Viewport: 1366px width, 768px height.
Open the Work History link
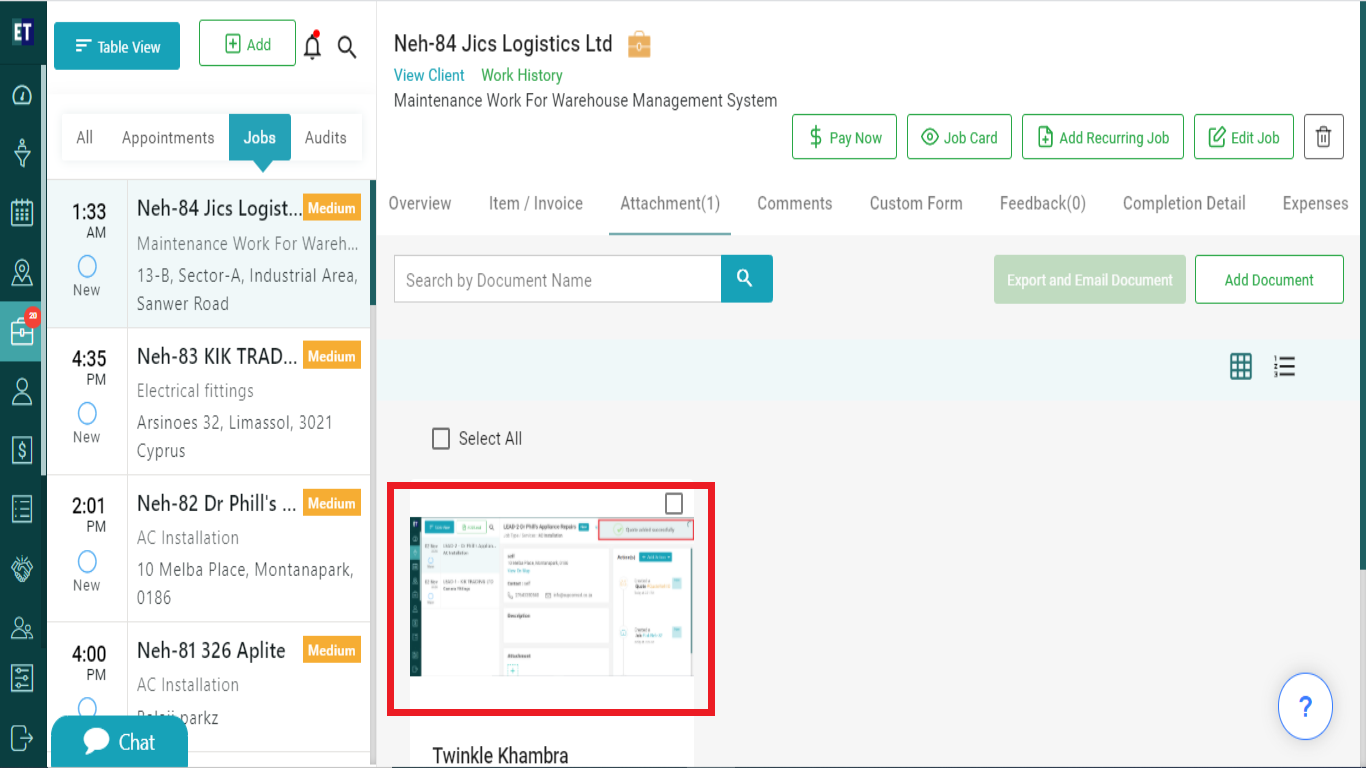coord(522,75)
